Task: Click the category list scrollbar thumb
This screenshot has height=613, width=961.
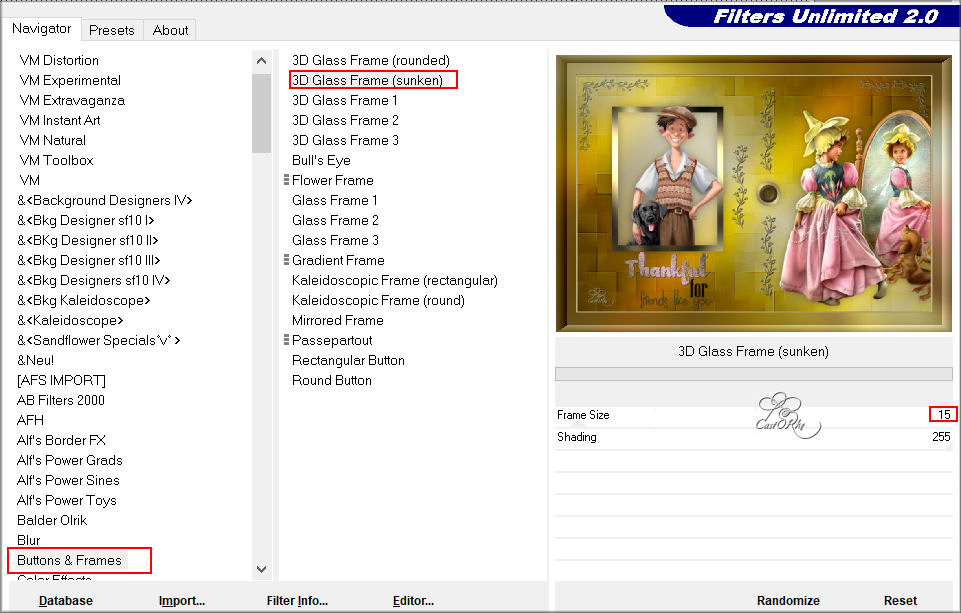Action: click(x=262, y=113)
